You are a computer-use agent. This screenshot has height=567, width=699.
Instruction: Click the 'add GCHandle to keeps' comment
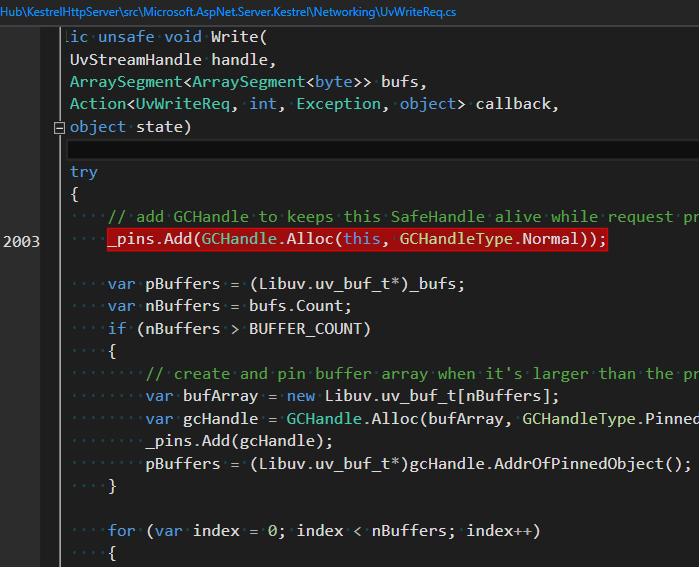(403, 217)
